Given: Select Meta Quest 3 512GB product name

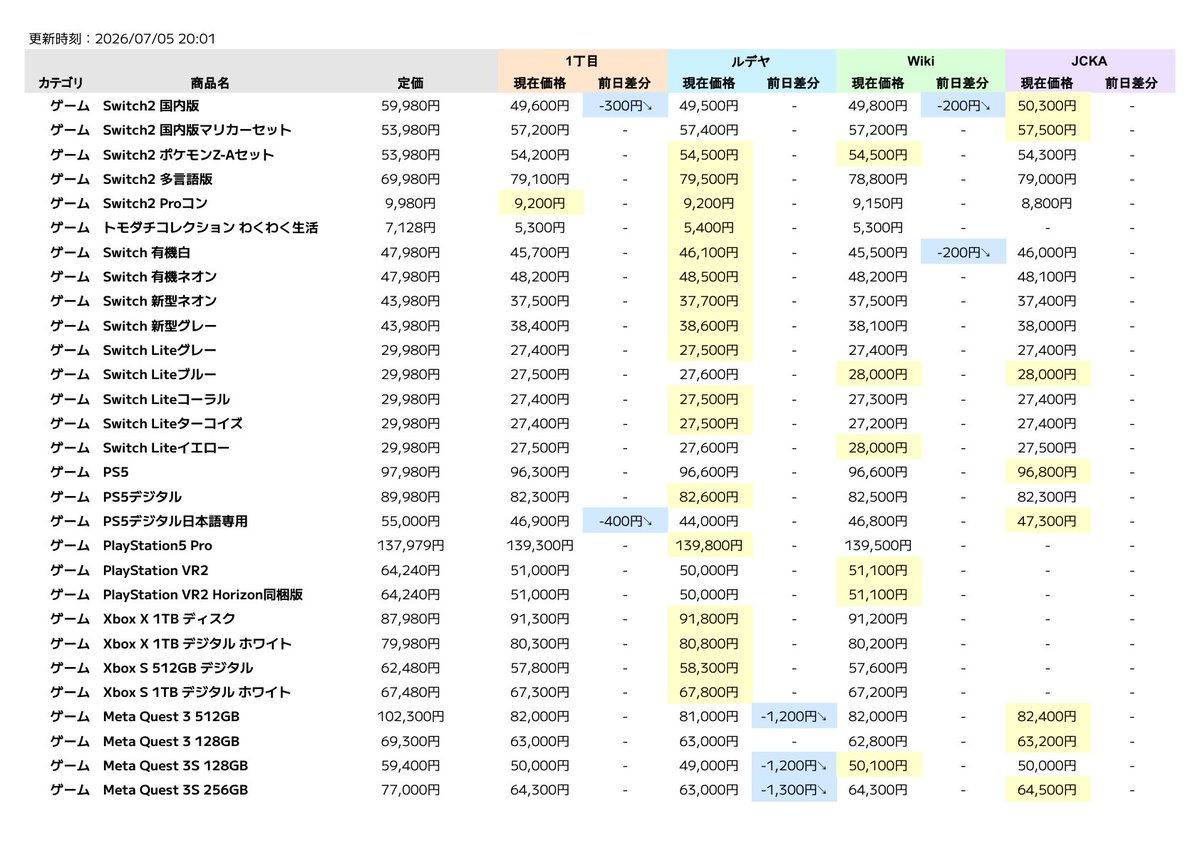Looking at the screenshot, I should (x=171, y=717).
